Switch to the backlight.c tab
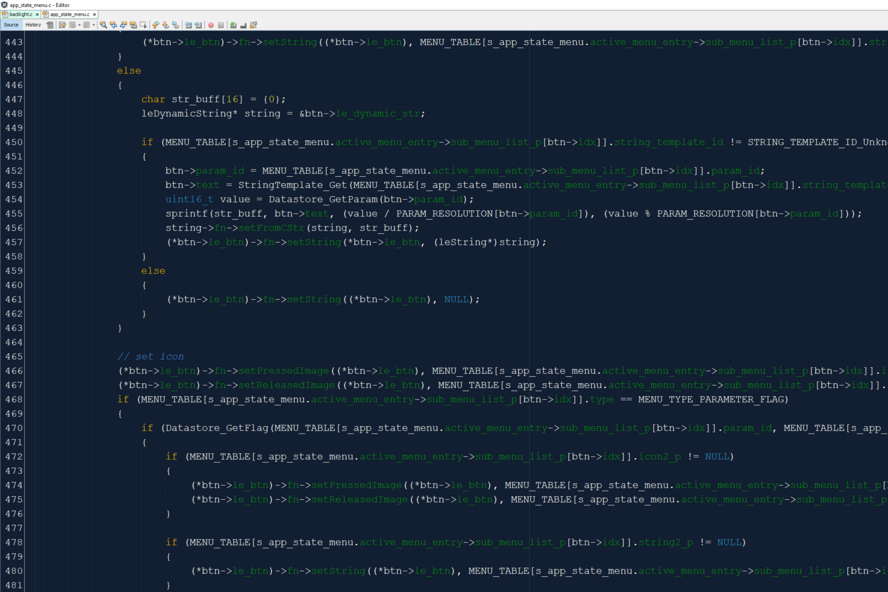 [x=19, y=15]
